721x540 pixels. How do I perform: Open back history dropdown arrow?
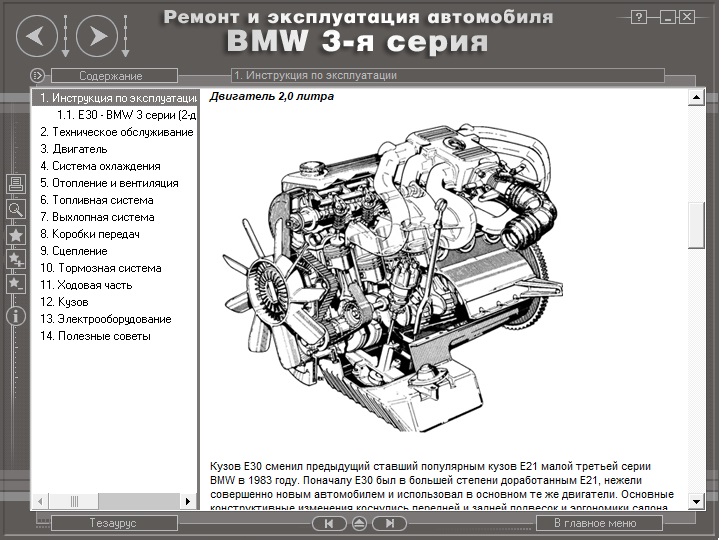[65, 36]
